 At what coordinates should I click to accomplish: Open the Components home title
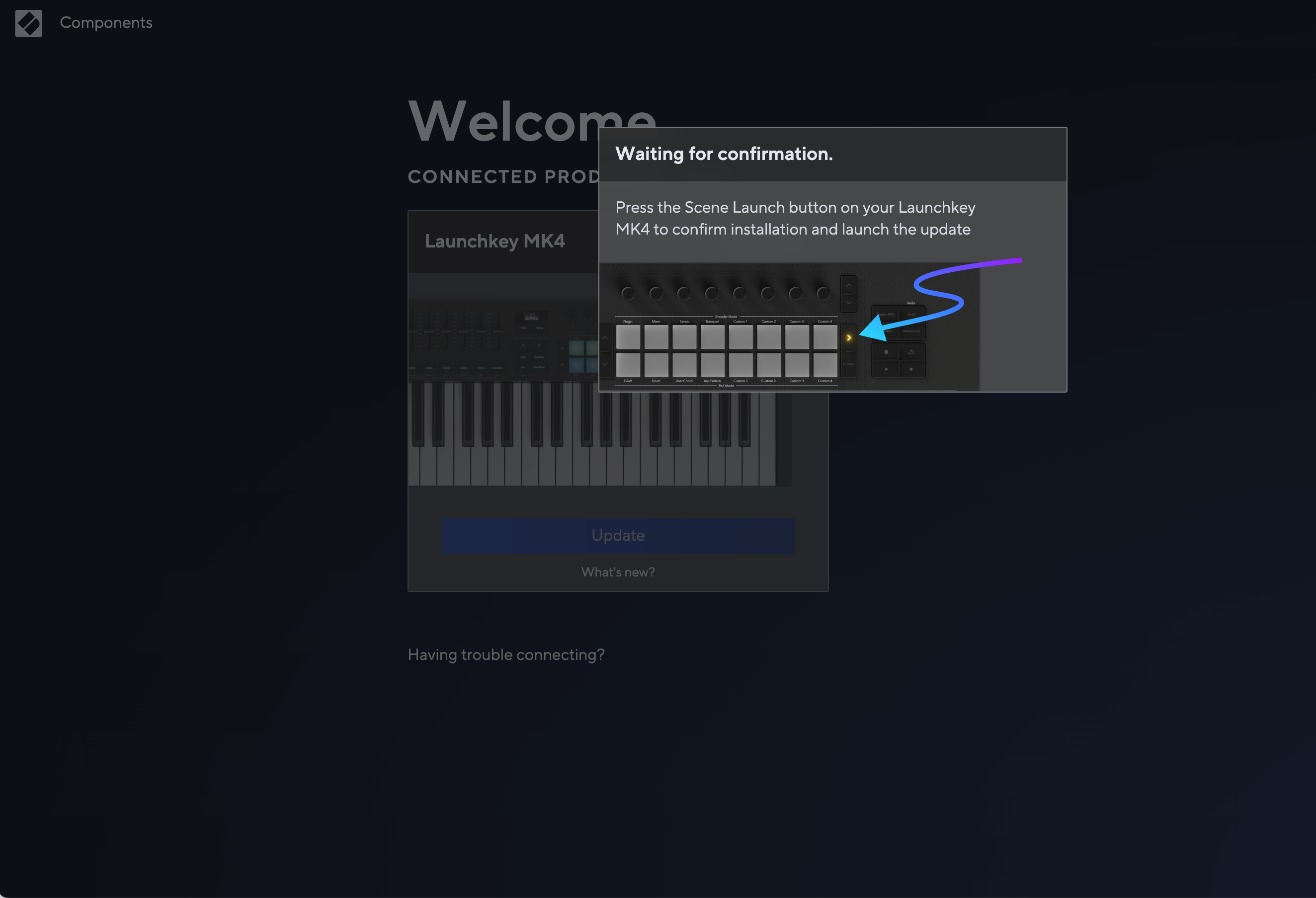106,23
